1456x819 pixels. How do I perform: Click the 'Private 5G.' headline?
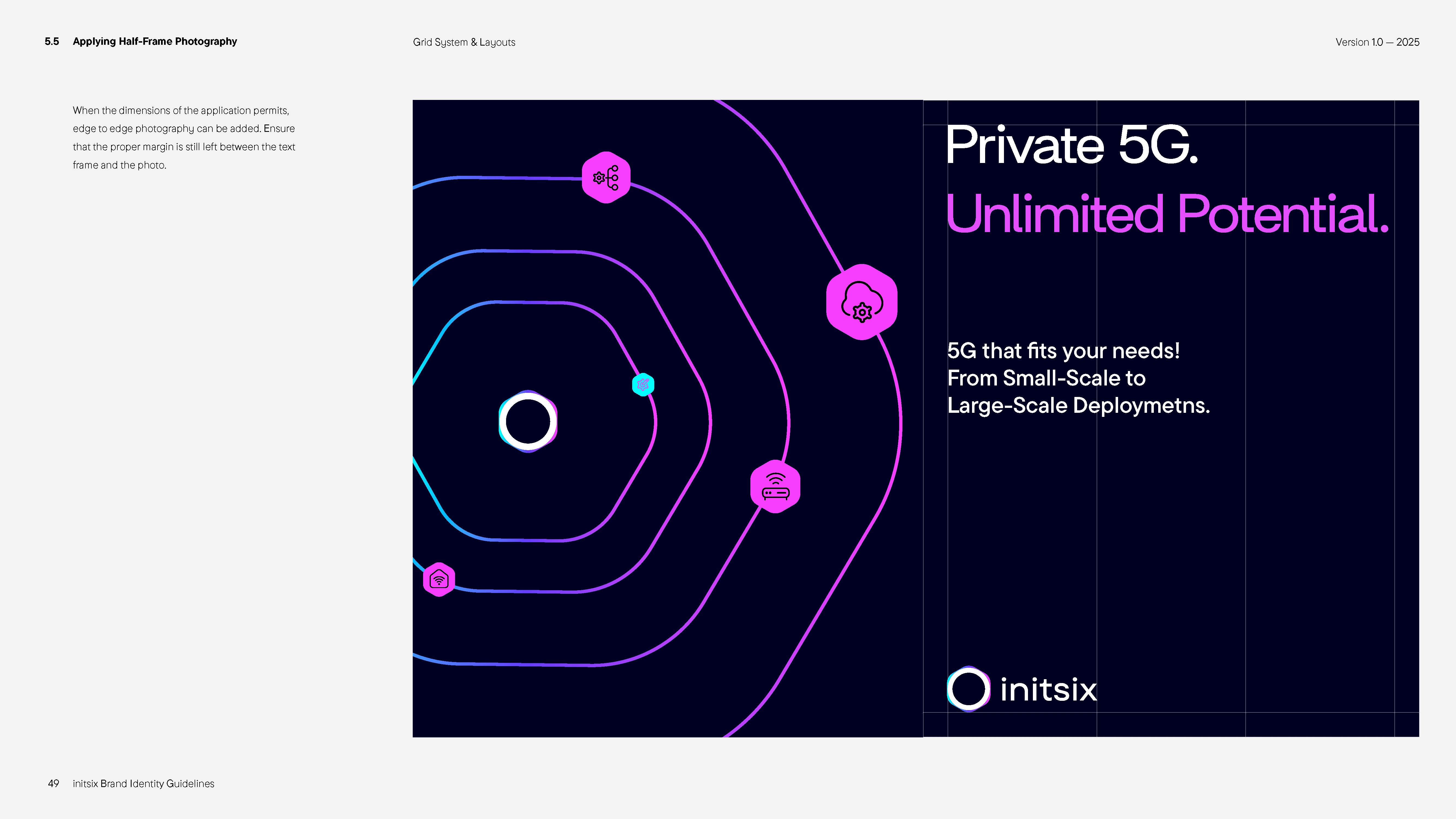point(1071,146)
